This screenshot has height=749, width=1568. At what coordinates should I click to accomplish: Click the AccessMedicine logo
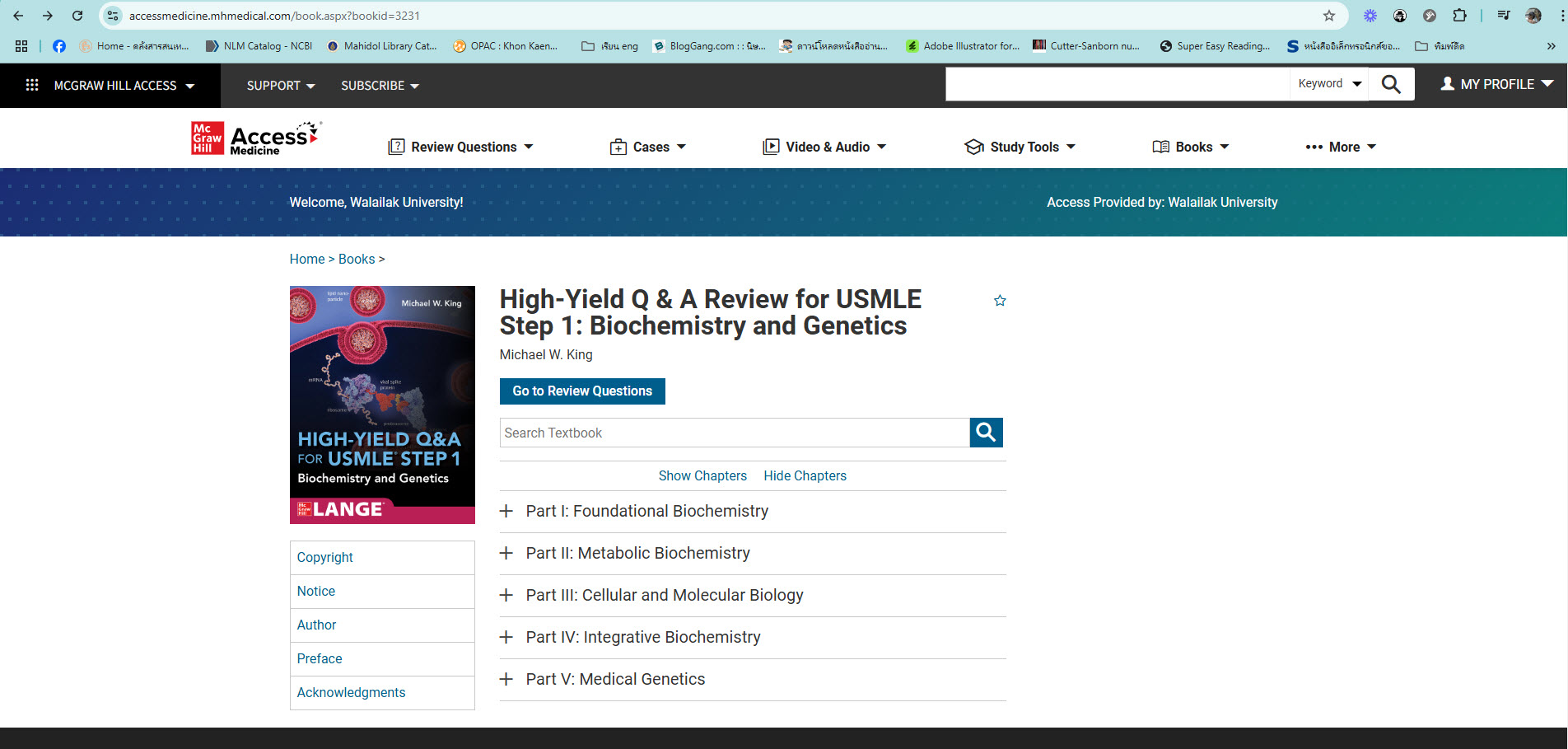click(x=256, y=138)
